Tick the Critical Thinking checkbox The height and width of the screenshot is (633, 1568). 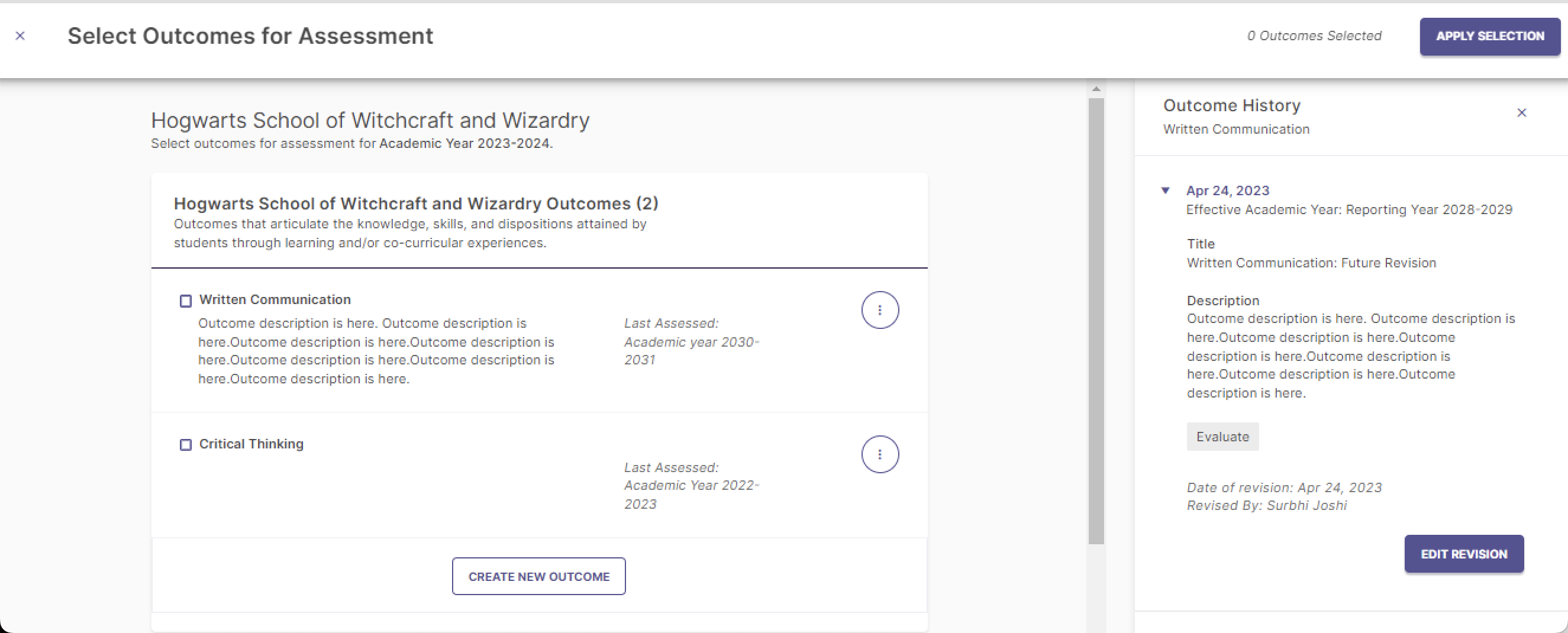tap(186, 445)
